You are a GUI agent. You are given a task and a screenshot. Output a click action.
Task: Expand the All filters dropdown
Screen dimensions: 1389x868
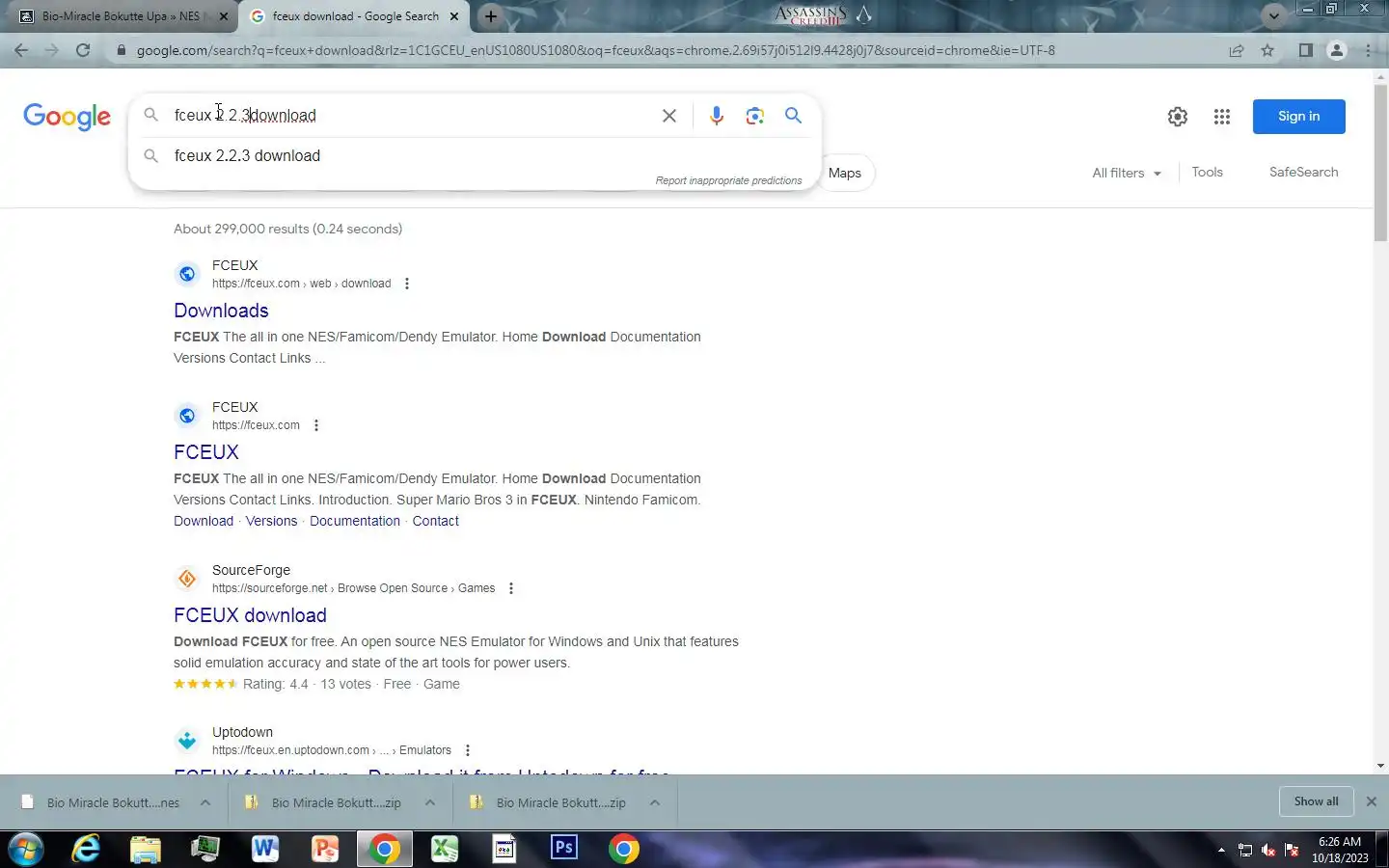1127,173
